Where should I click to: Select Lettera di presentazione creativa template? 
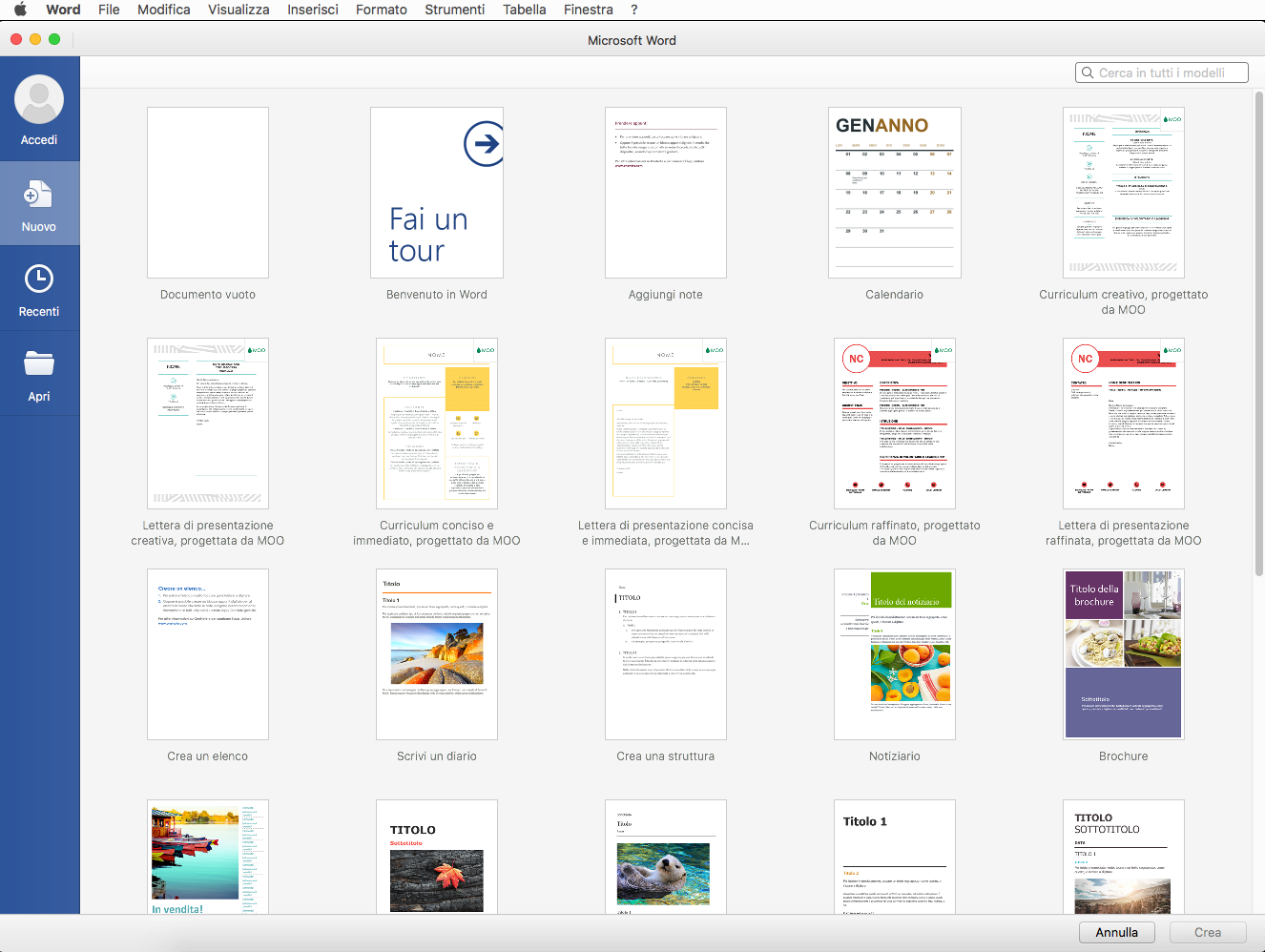point(208,424)
